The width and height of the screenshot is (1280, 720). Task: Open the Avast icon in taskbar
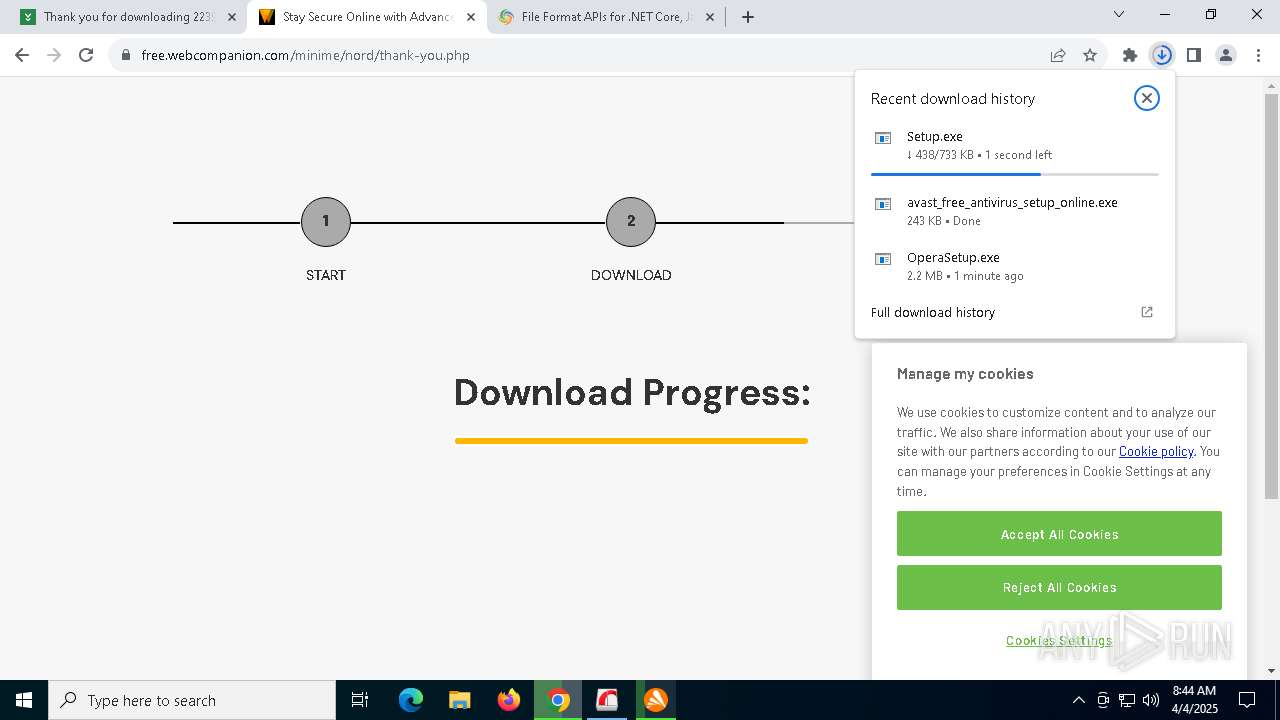[x=656, y=700]
